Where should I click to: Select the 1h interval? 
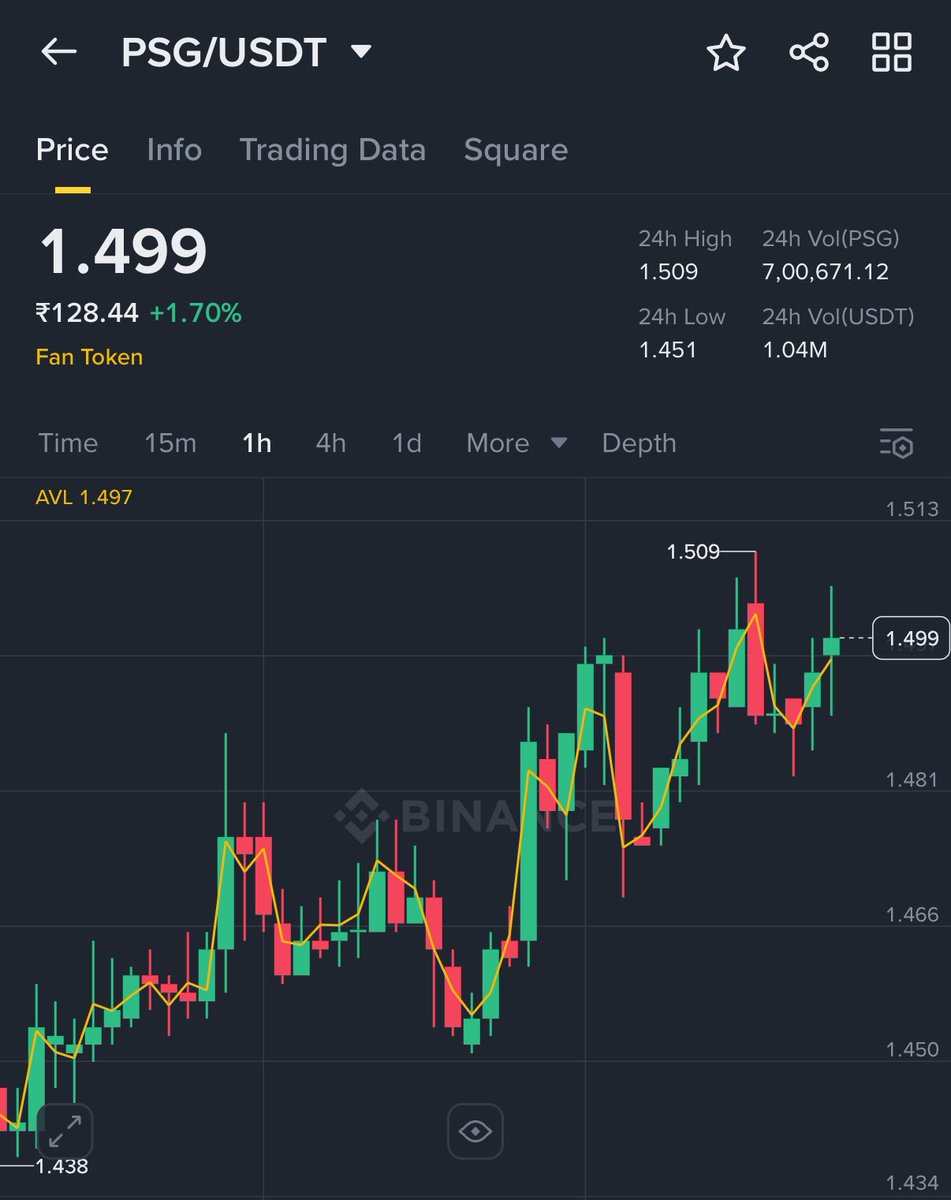click(x=257, y=443)
